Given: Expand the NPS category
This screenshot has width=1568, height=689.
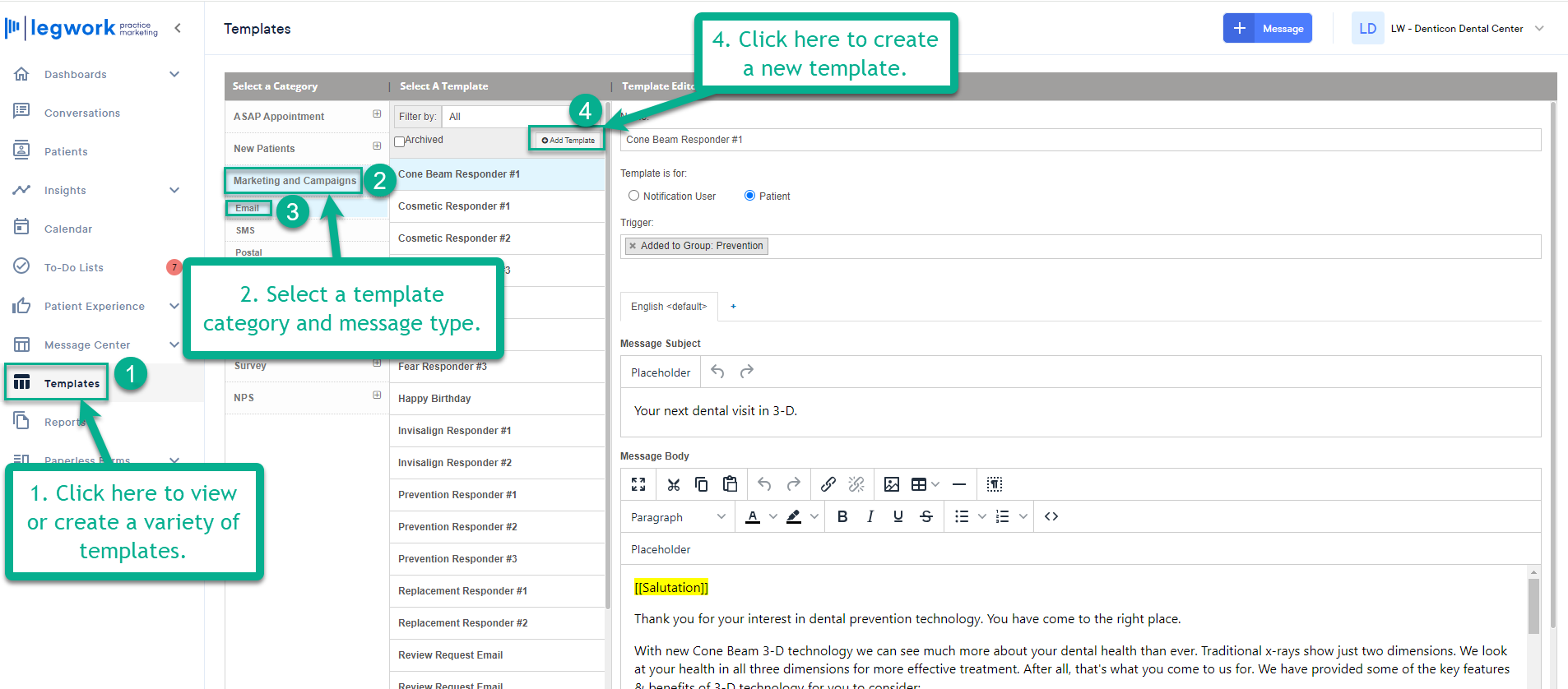Looking at the screenshot, I should click(377, 395).
